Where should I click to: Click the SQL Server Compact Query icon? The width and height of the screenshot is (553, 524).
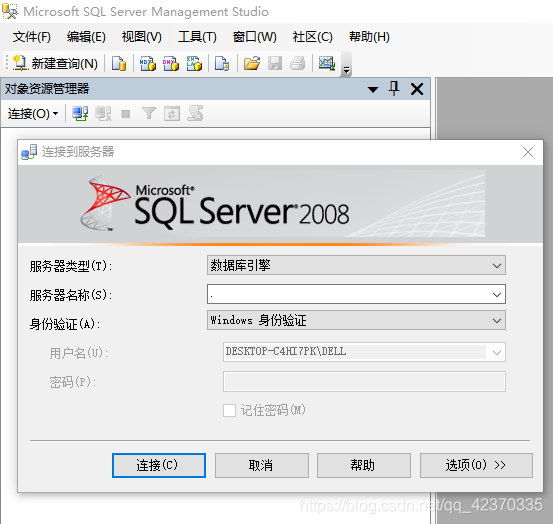(x=222, y=64)
